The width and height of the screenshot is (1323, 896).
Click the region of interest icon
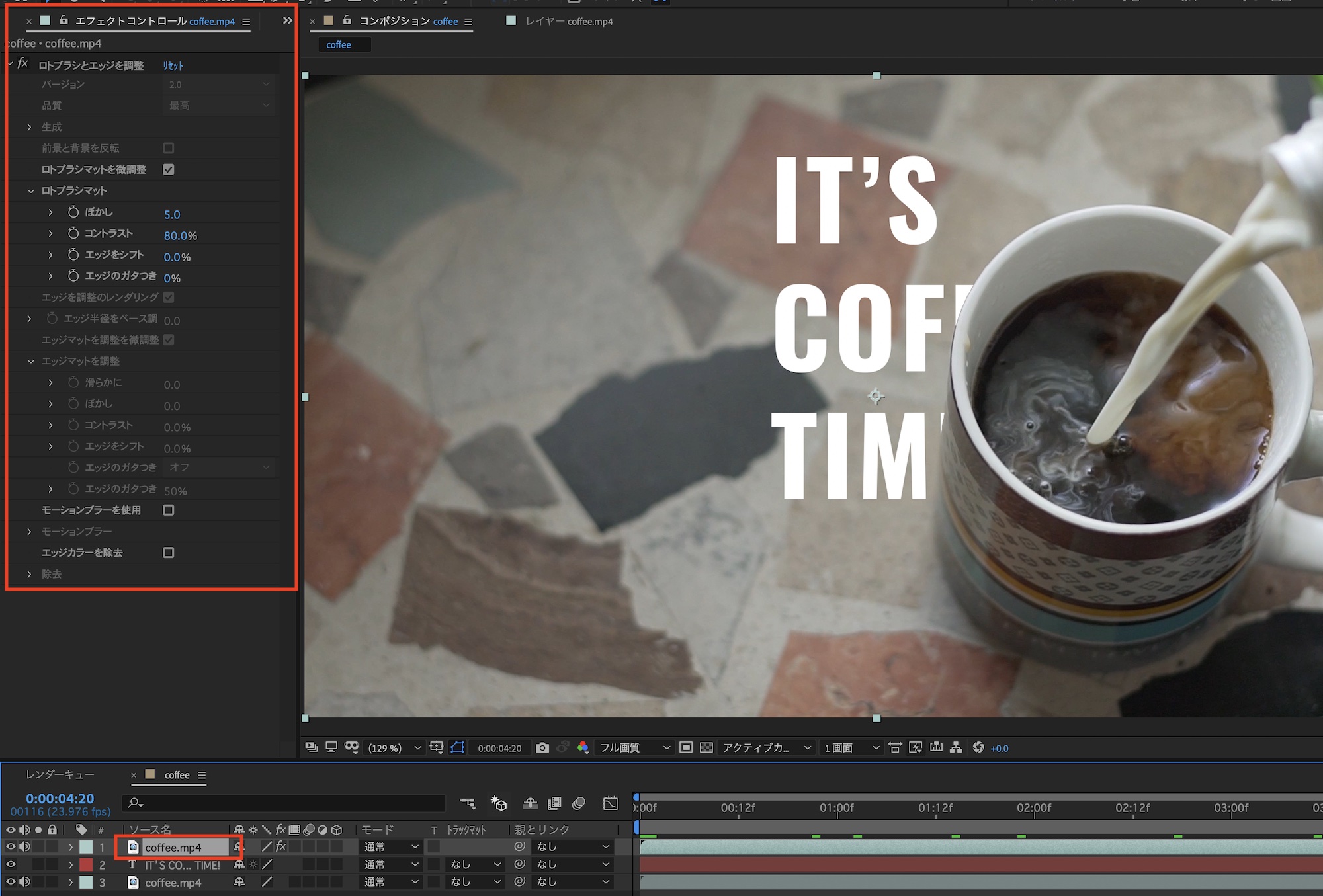coord(686,748)
